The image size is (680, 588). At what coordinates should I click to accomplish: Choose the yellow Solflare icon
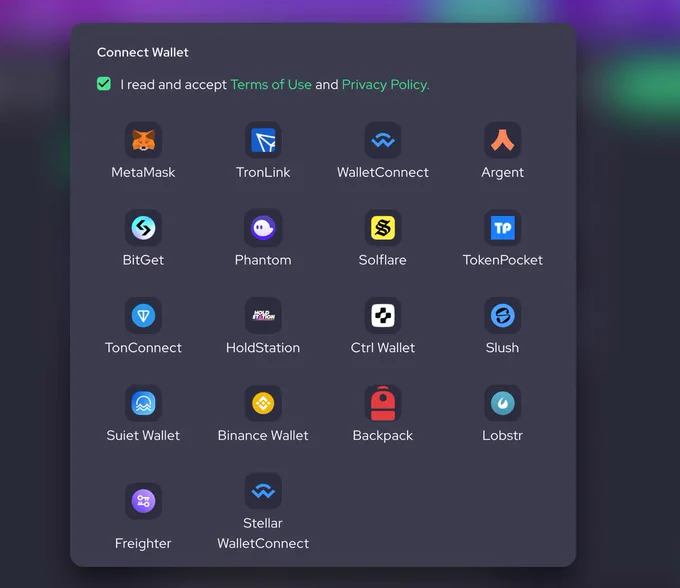pyautogui.click(x=383, y=228)
